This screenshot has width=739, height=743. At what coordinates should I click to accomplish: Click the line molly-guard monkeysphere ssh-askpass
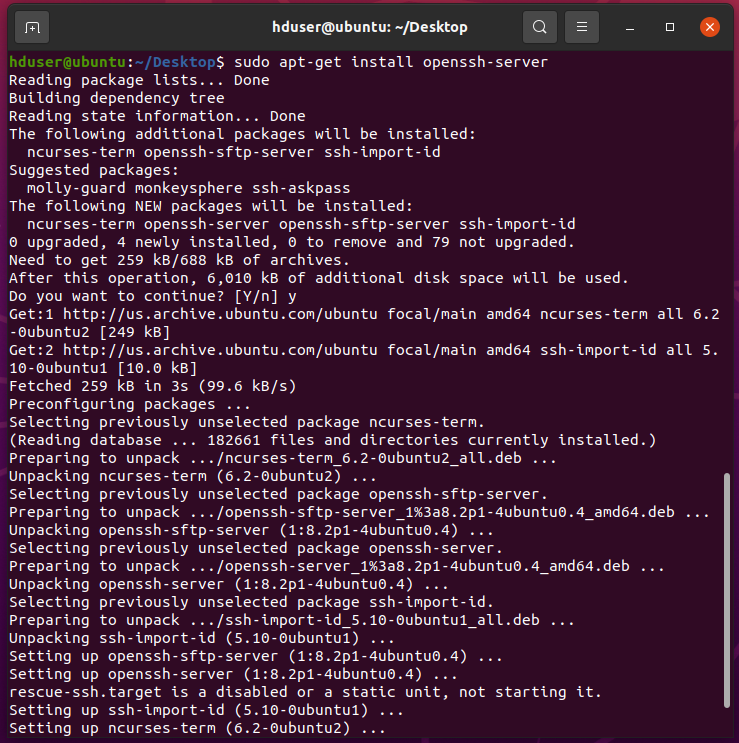[189, 188]
